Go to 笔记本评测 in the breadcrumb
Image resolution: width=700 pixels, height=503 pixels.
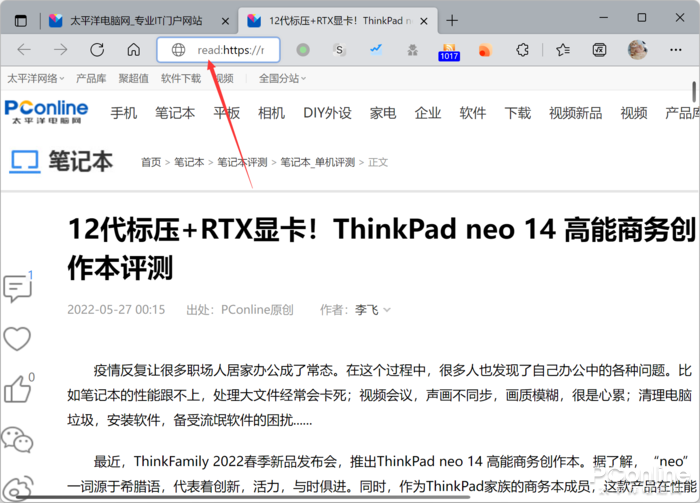coord(242,162)
